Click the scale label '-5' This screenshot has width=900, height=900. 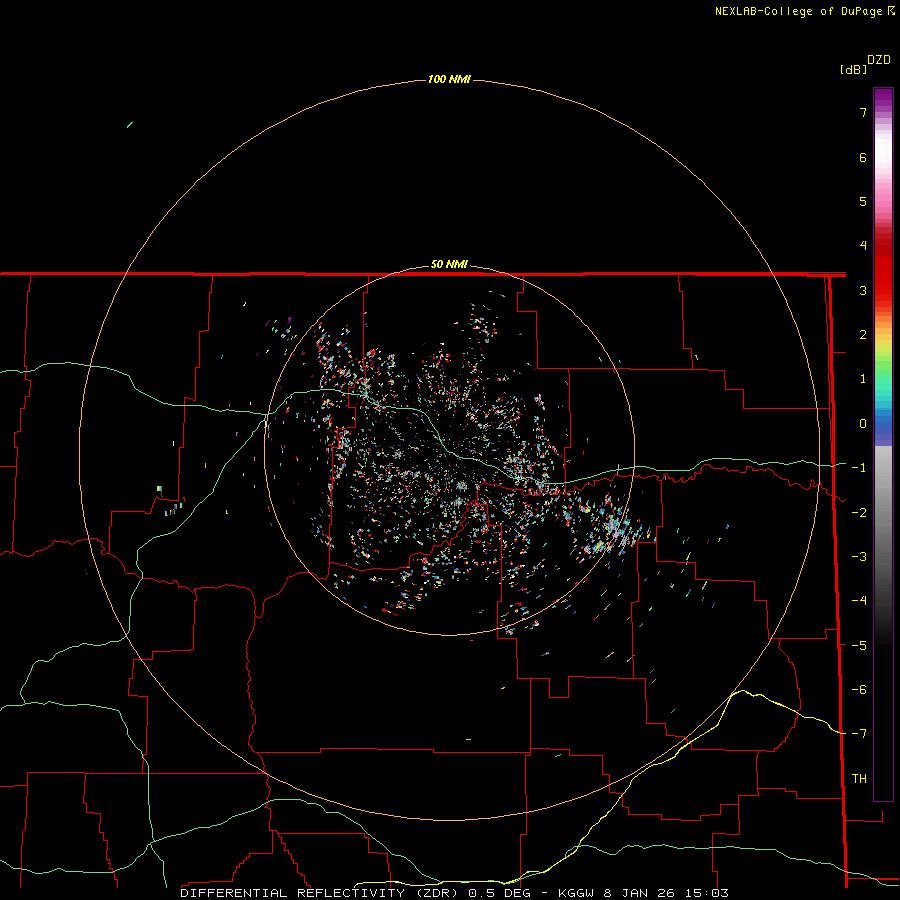(859, 645)
